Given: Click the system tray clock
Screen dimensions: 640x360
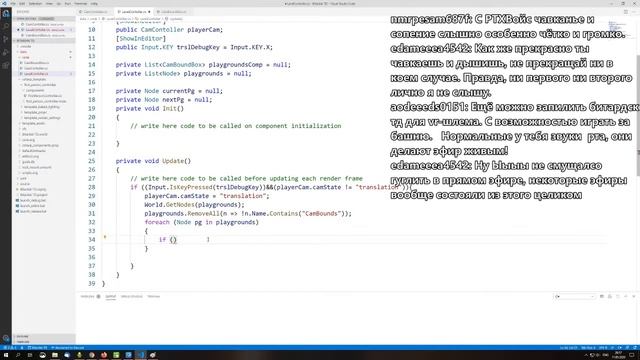Looking at the screenshot, I should [x=618, y=355].
